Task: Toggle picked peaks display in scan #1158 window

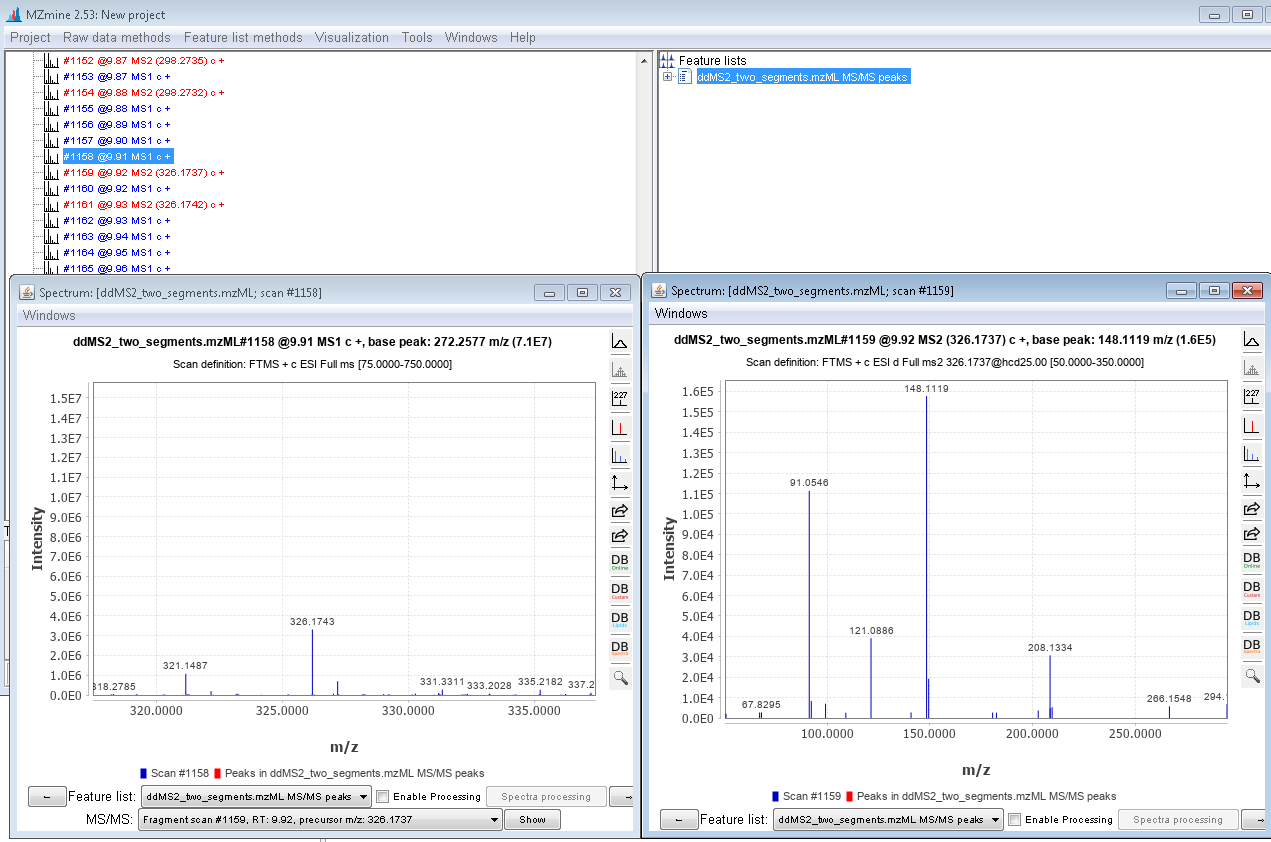Action: (620, 428)
